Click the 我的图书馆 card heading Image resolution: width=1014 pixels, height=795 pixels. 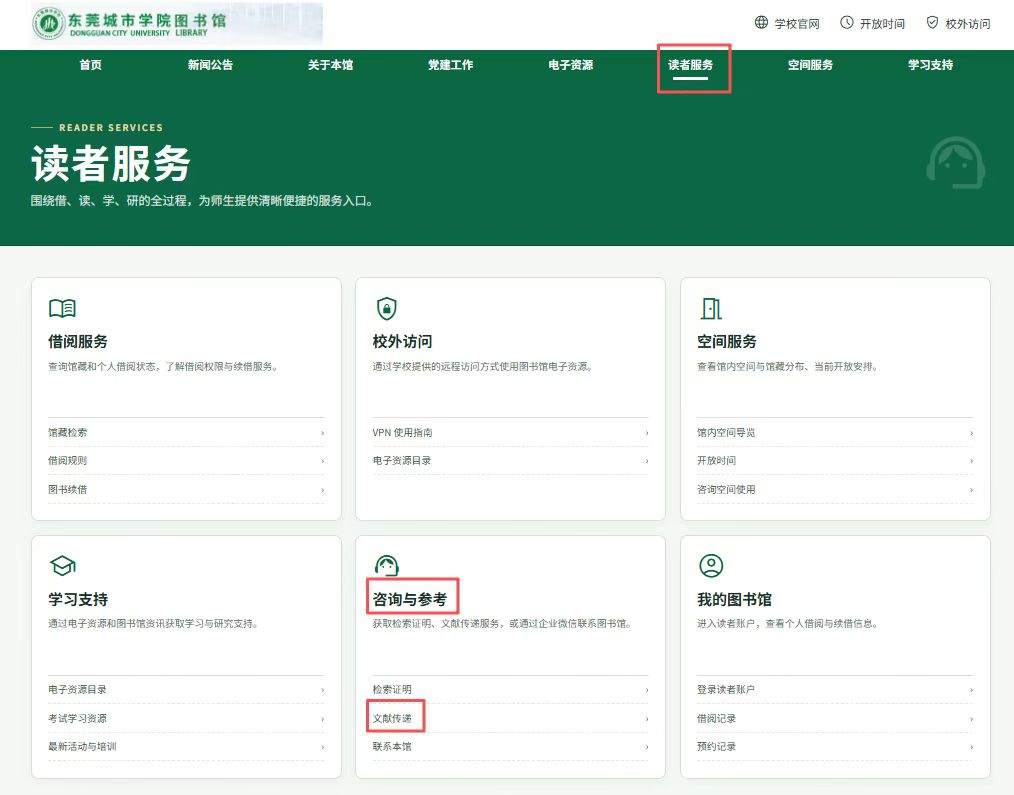click(735, 599)
